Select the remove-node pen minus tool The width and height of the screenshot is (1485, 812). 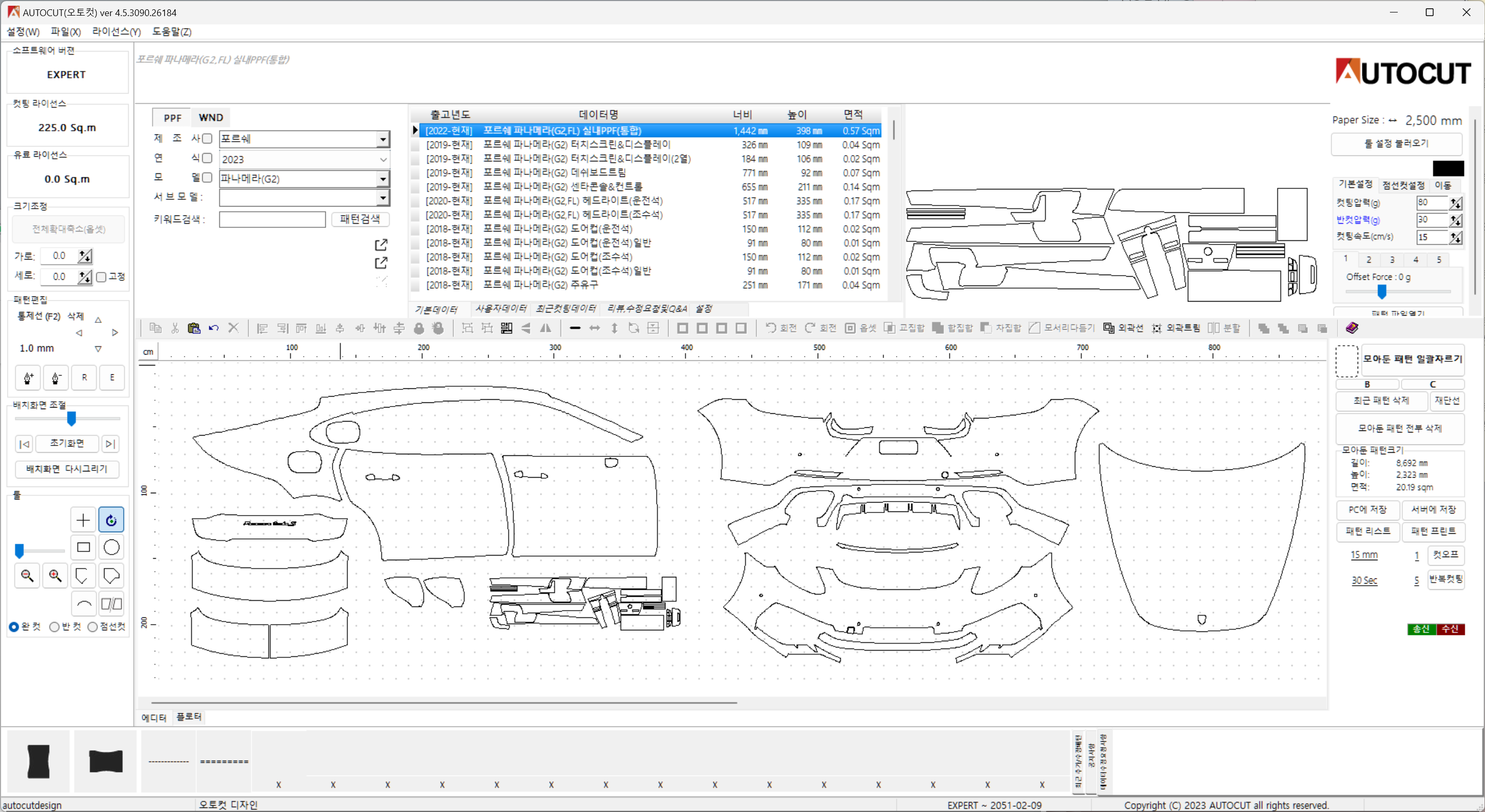tap(56, 377)
